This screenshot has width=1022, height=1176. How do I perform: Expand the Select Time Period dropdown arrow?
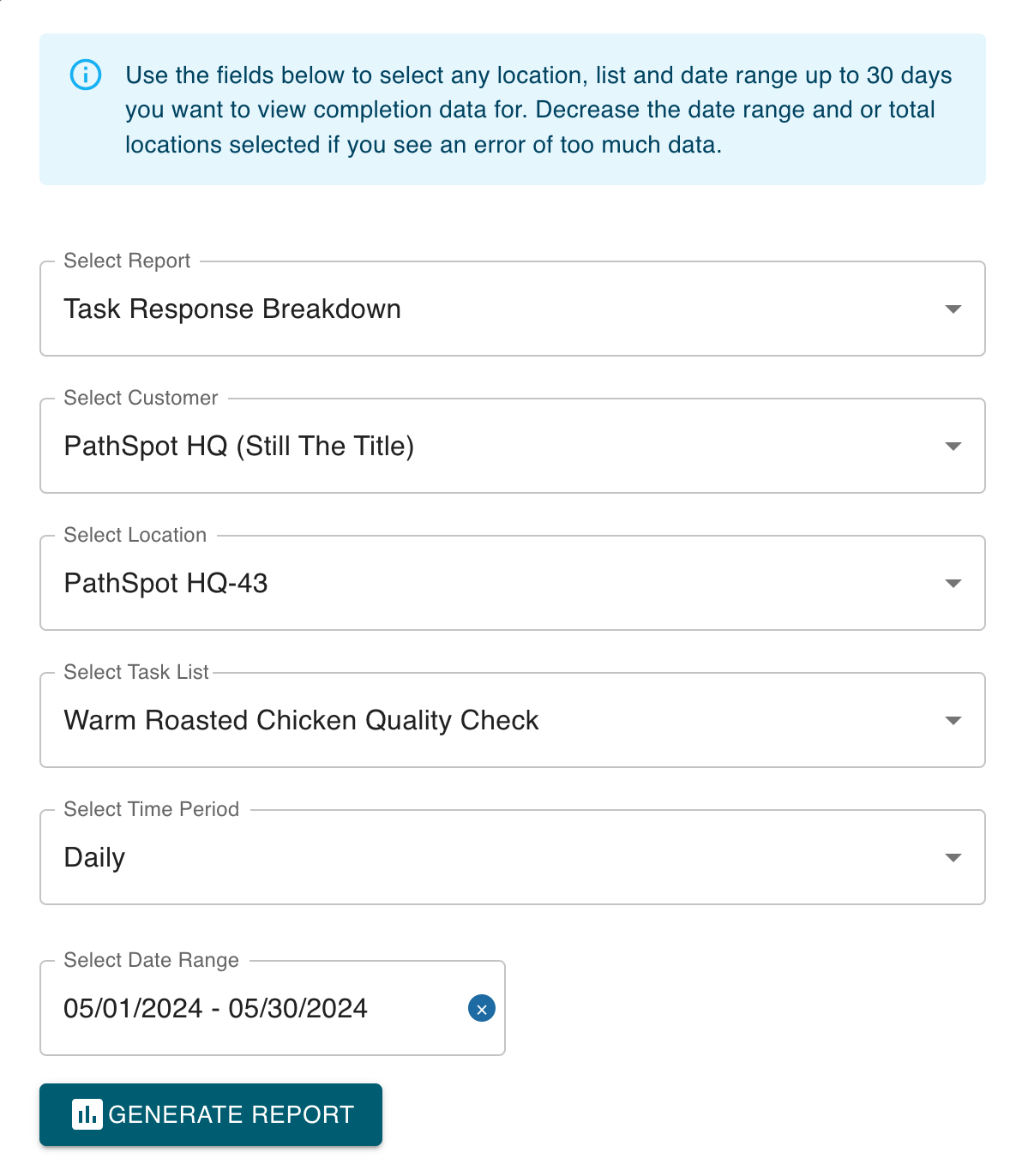953,857
